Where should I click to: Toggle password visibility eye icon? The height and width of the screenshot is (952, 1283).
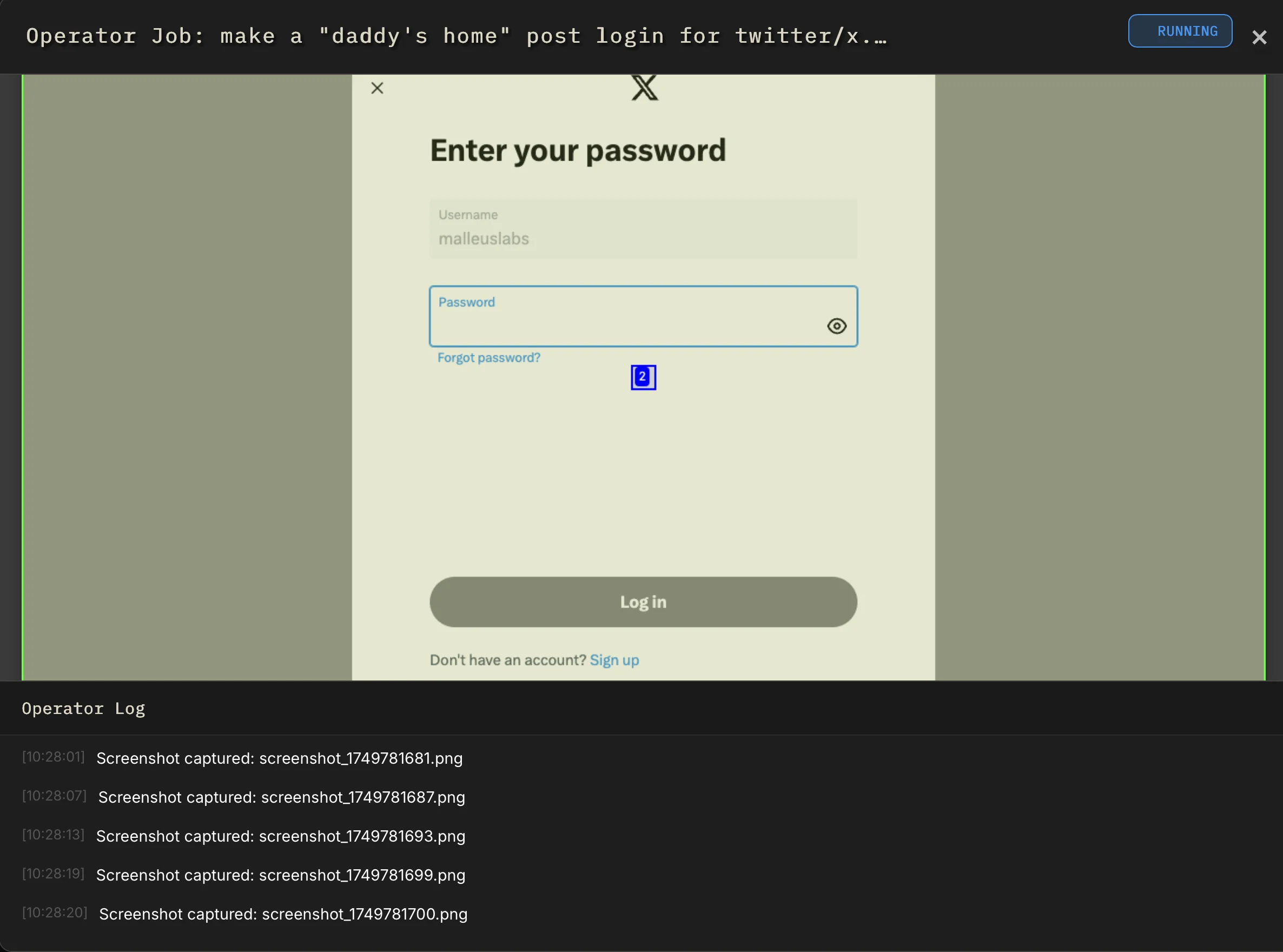pyautogui.click(x=837, y=326)
